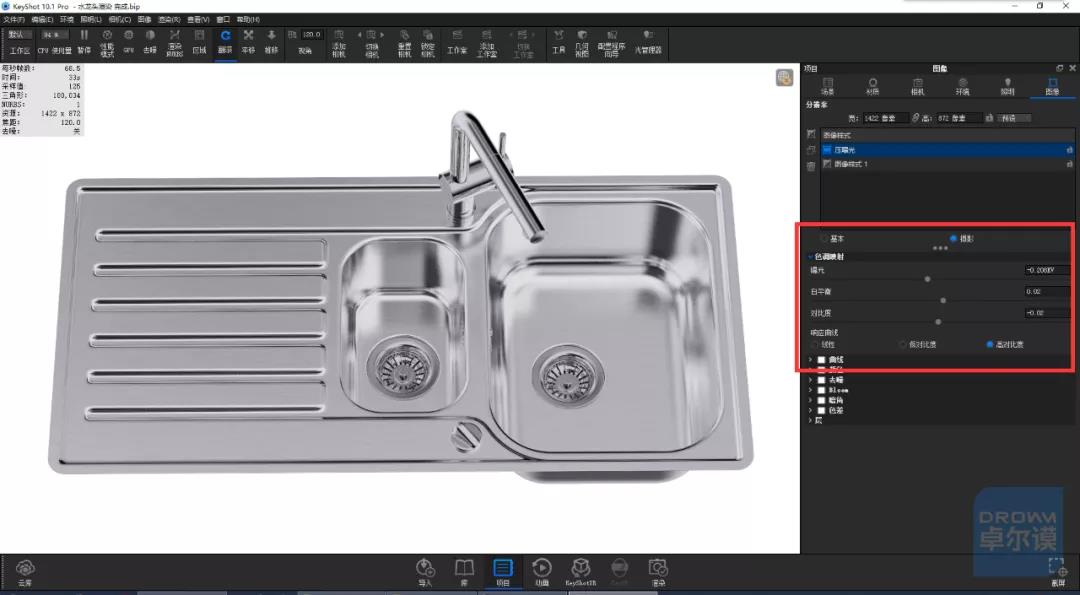
Task: Open the 动画 (Animation) panel icon
Action: 542,572
